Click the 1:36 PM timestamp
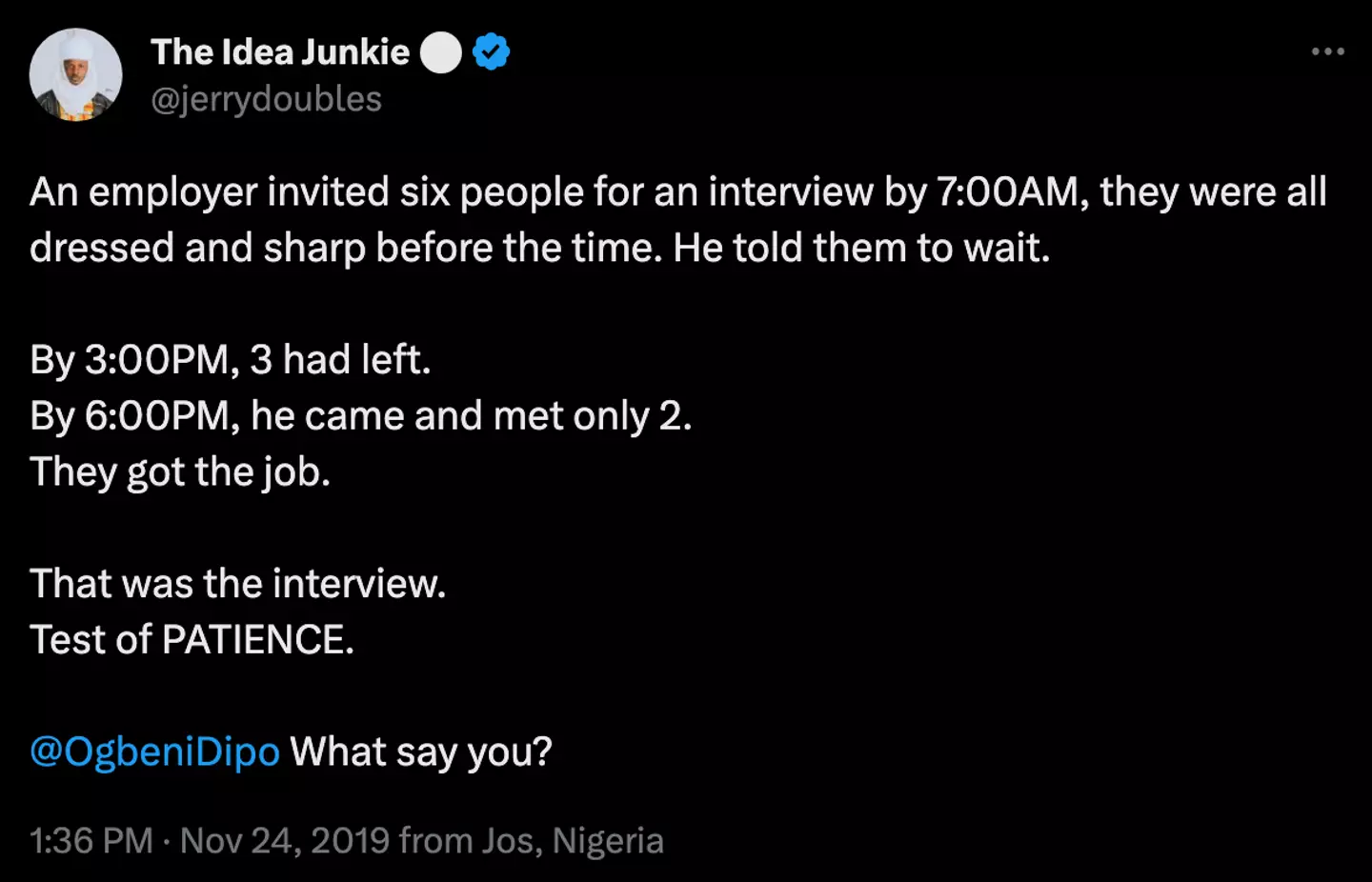This screenshot has width=1372, height=882. tap(91, 841)
